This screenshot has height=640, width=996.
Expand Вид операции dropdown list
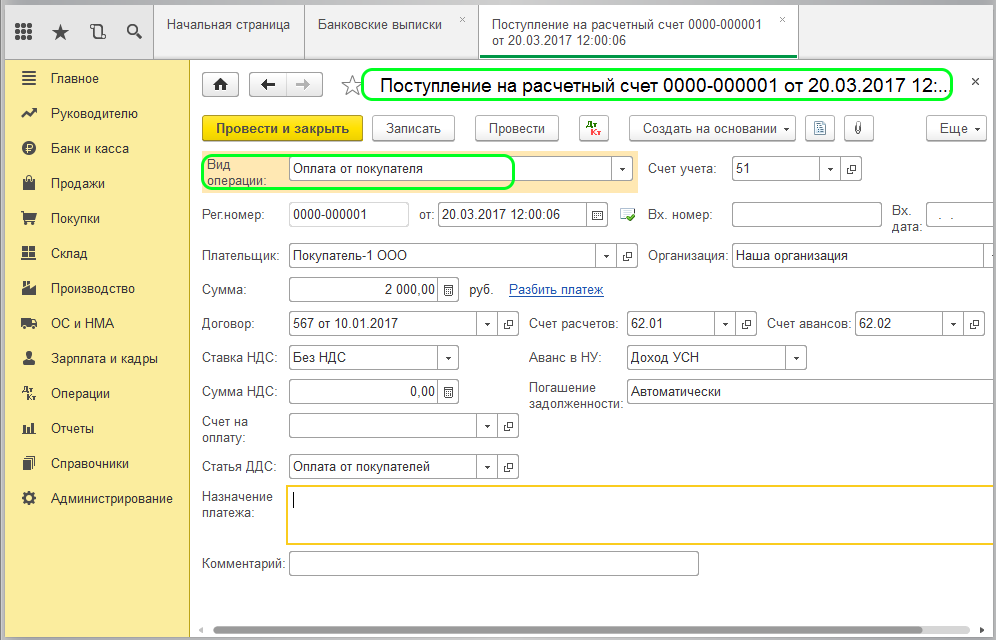(622, 169)
